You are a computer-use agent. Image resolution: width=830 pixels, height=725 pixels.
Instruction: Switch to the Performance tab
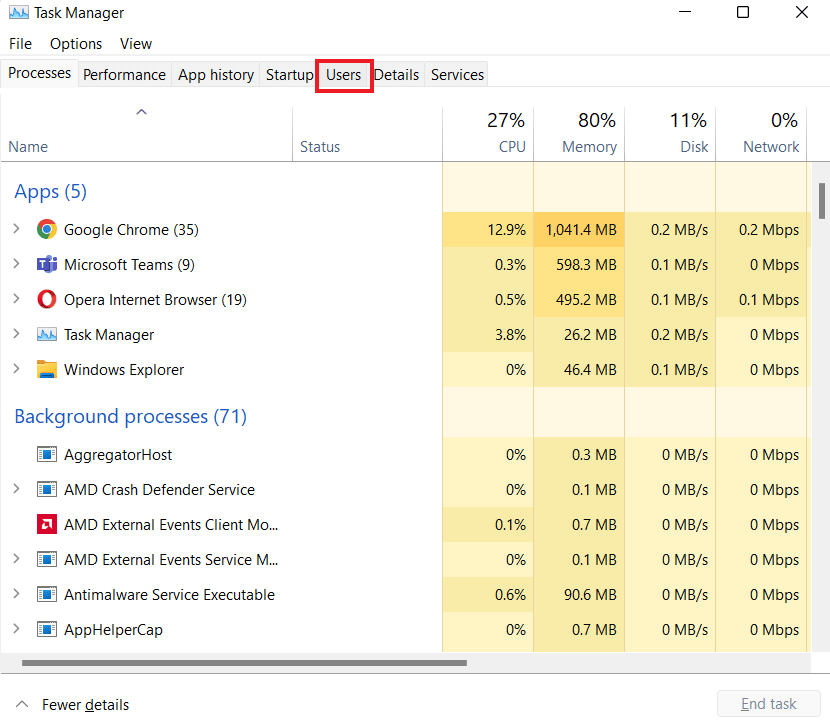point(124,75)
